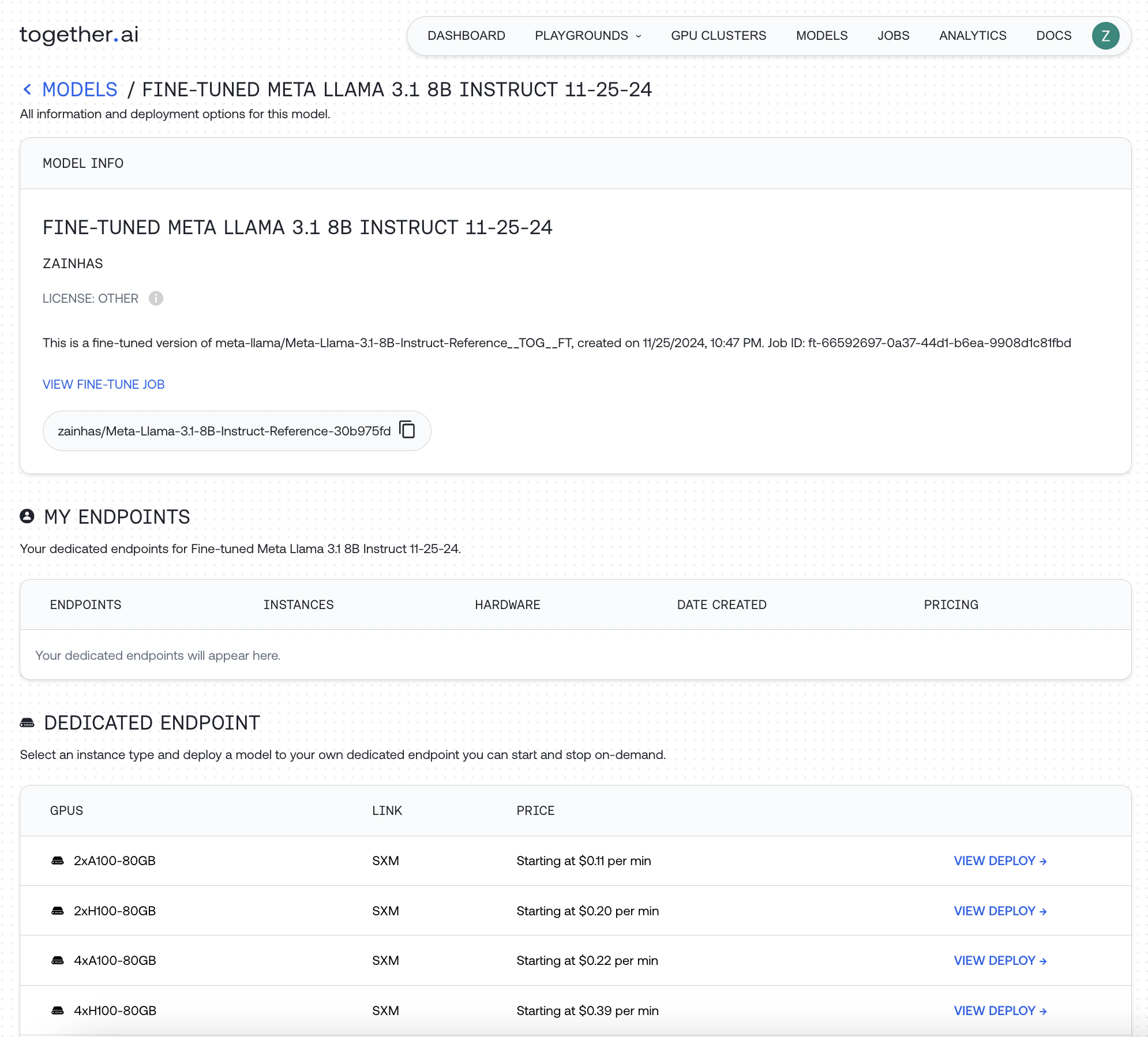
Task: Click the model name string field
Action: [224, 431]
